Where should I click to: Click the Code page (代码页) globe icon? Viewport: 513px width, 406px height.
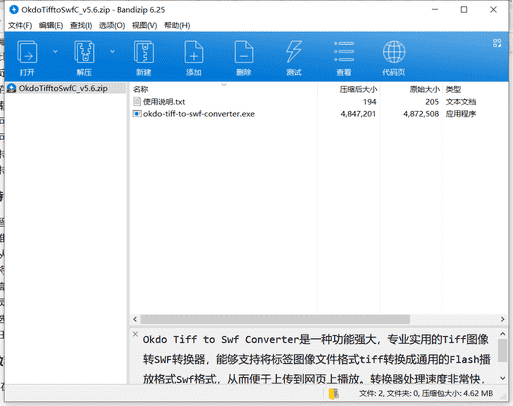(x=394, y=52)
